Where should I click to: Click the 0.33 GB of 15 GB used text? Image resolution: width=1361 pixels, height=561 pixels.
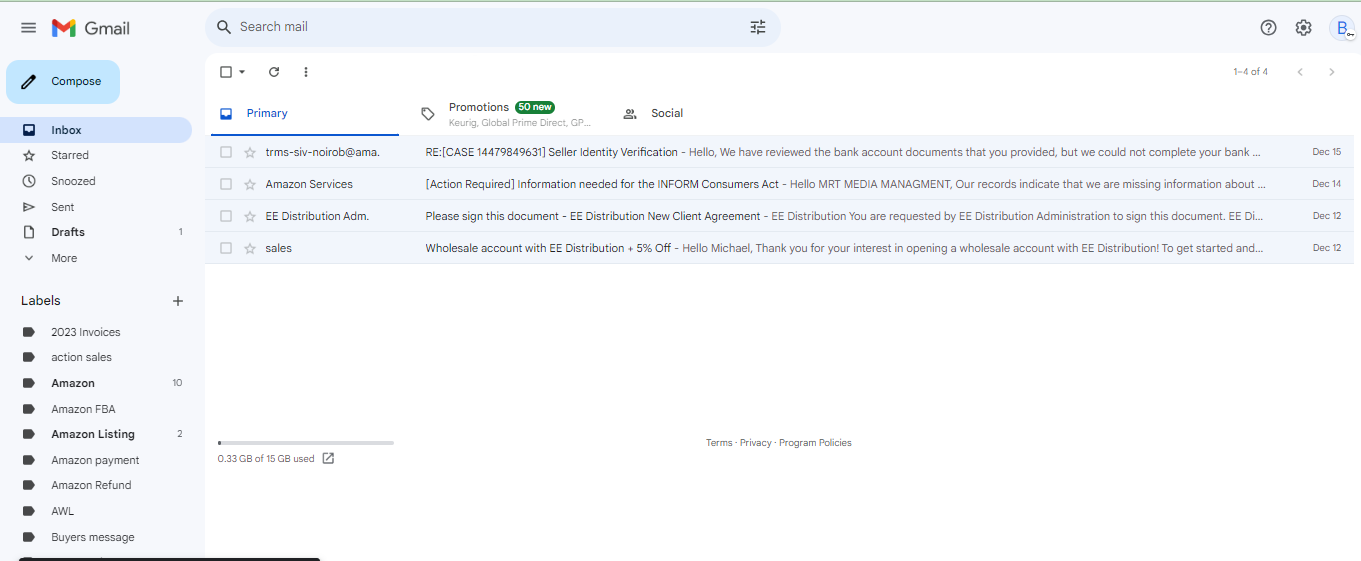[x=266, y=459]
